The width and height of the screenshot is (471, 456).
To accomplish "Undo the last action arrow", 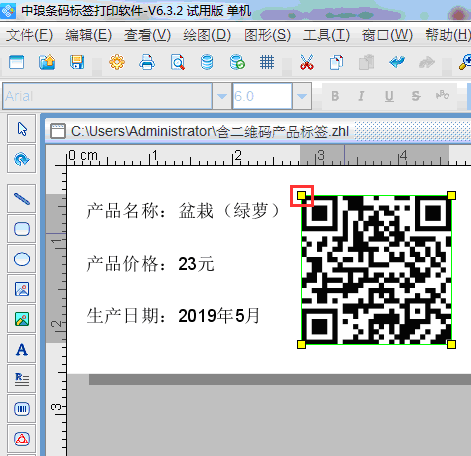I will tap(397, 62).
